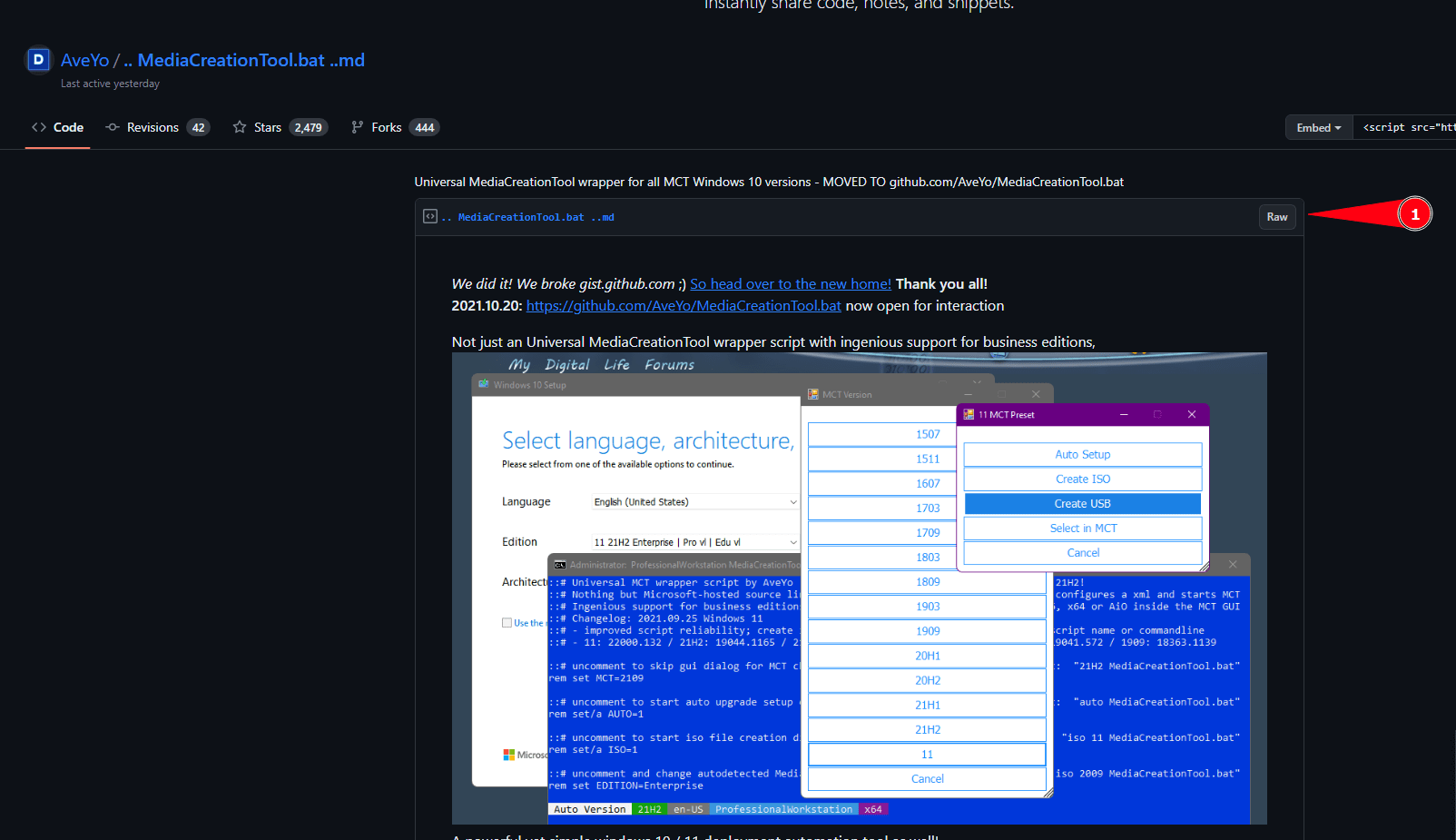The width and height of the screenshot is (1456, 840).
Task: Open the github.com/AveYo/MediaCreationTool.bat URL link
Action: [x=684, y=306]
